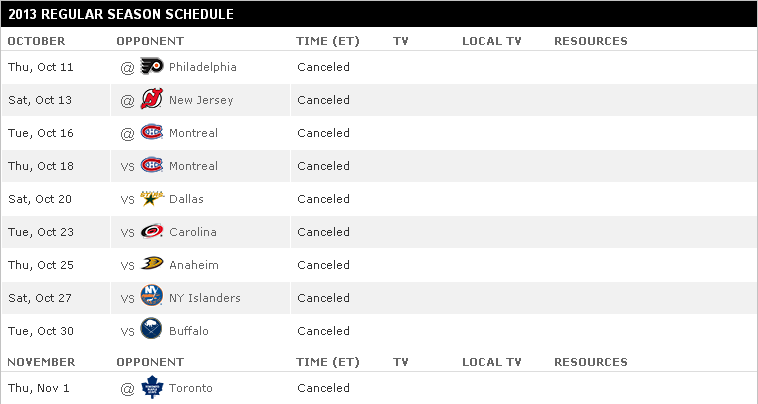Click the Anaheim Ducks logo
The image size is (758, 404).
pos(152,264)
